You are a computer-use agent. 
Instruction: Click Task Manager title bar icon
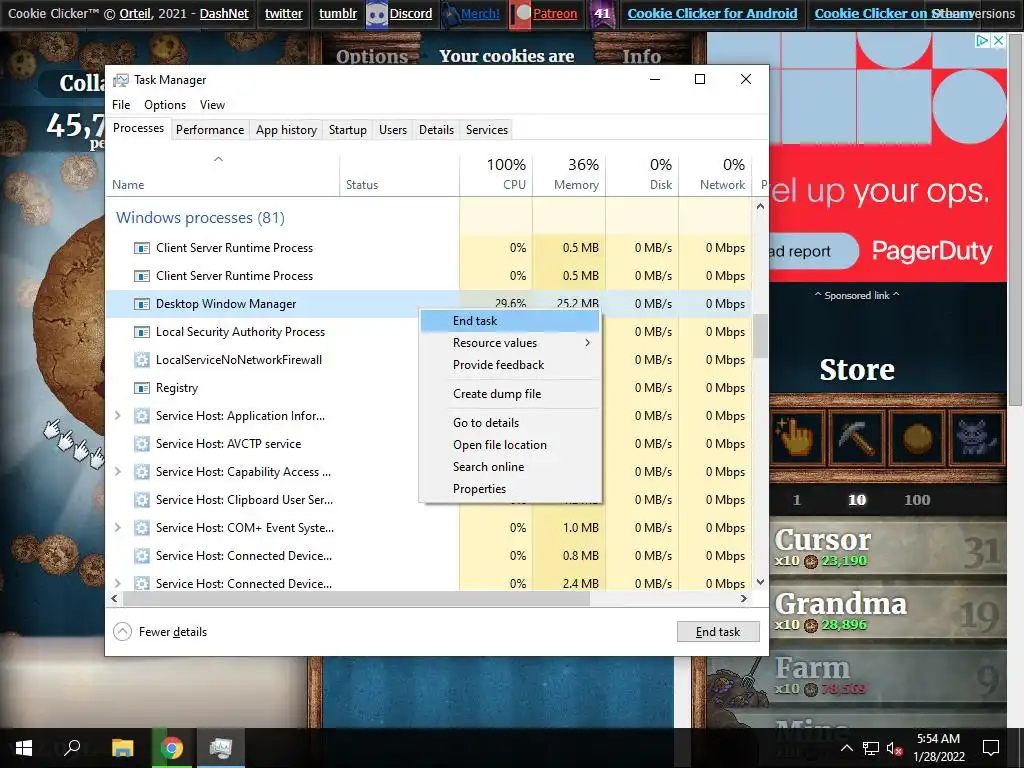point(121,80)
